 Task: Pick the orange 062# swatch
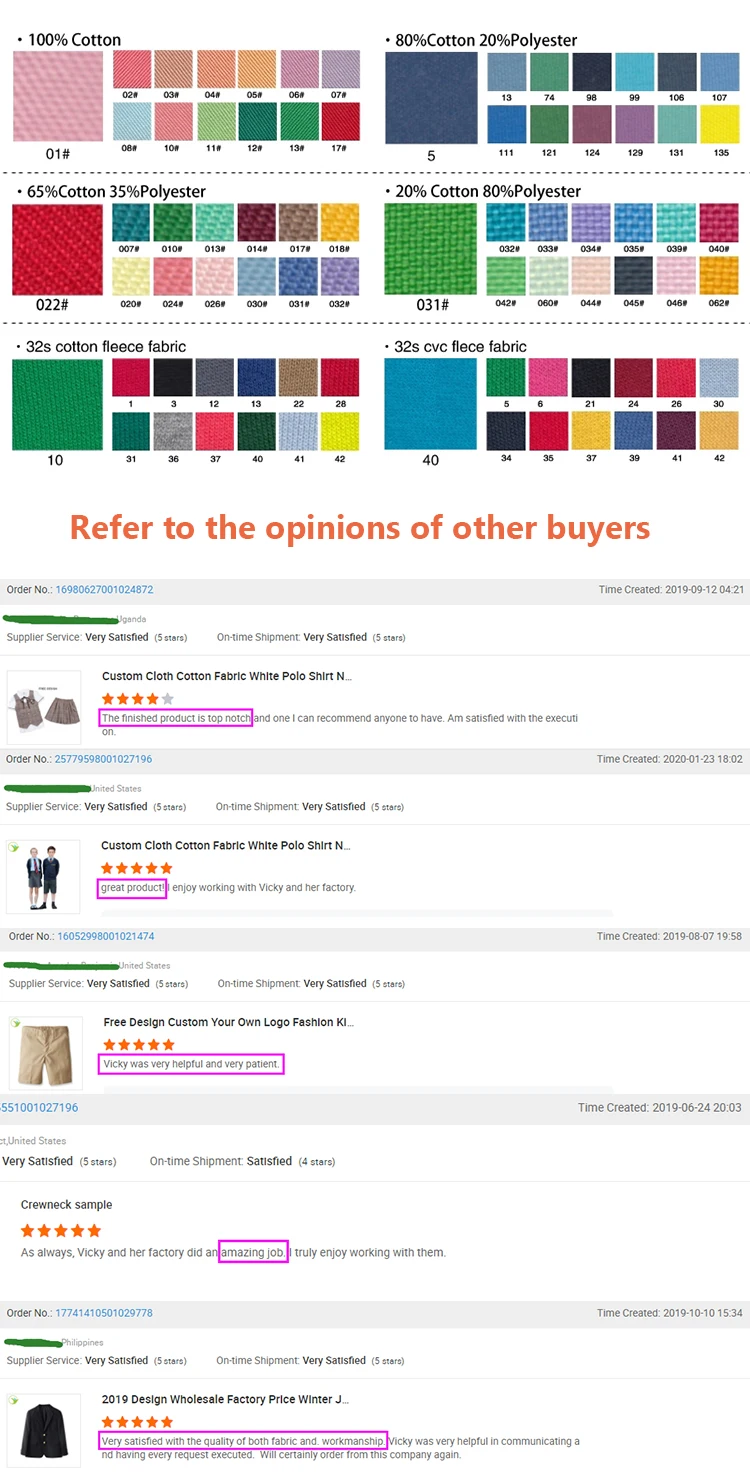[718, 275]
